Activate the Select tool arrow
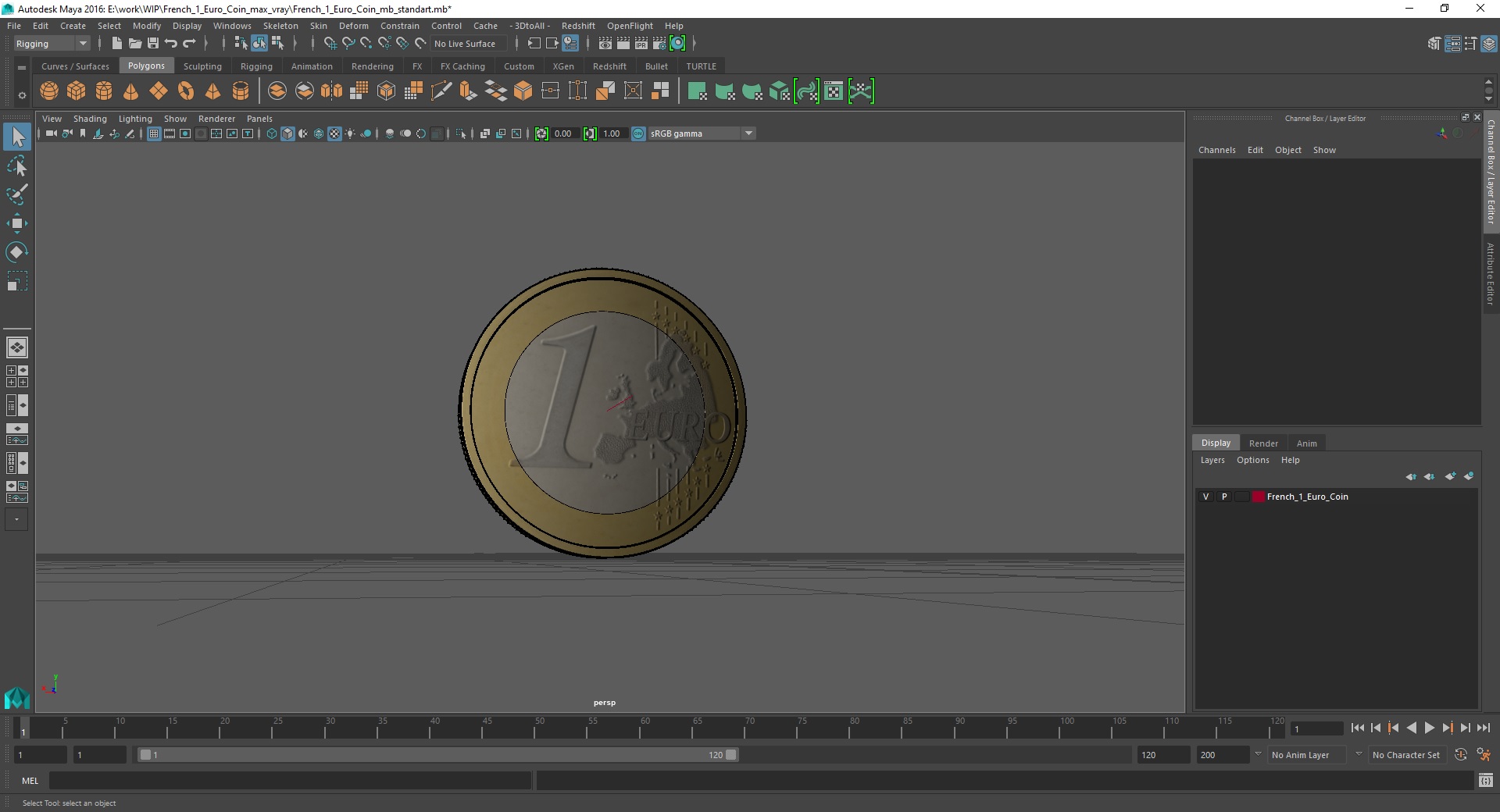This screenshot has width=1500, height=812. tap(17, 137)
